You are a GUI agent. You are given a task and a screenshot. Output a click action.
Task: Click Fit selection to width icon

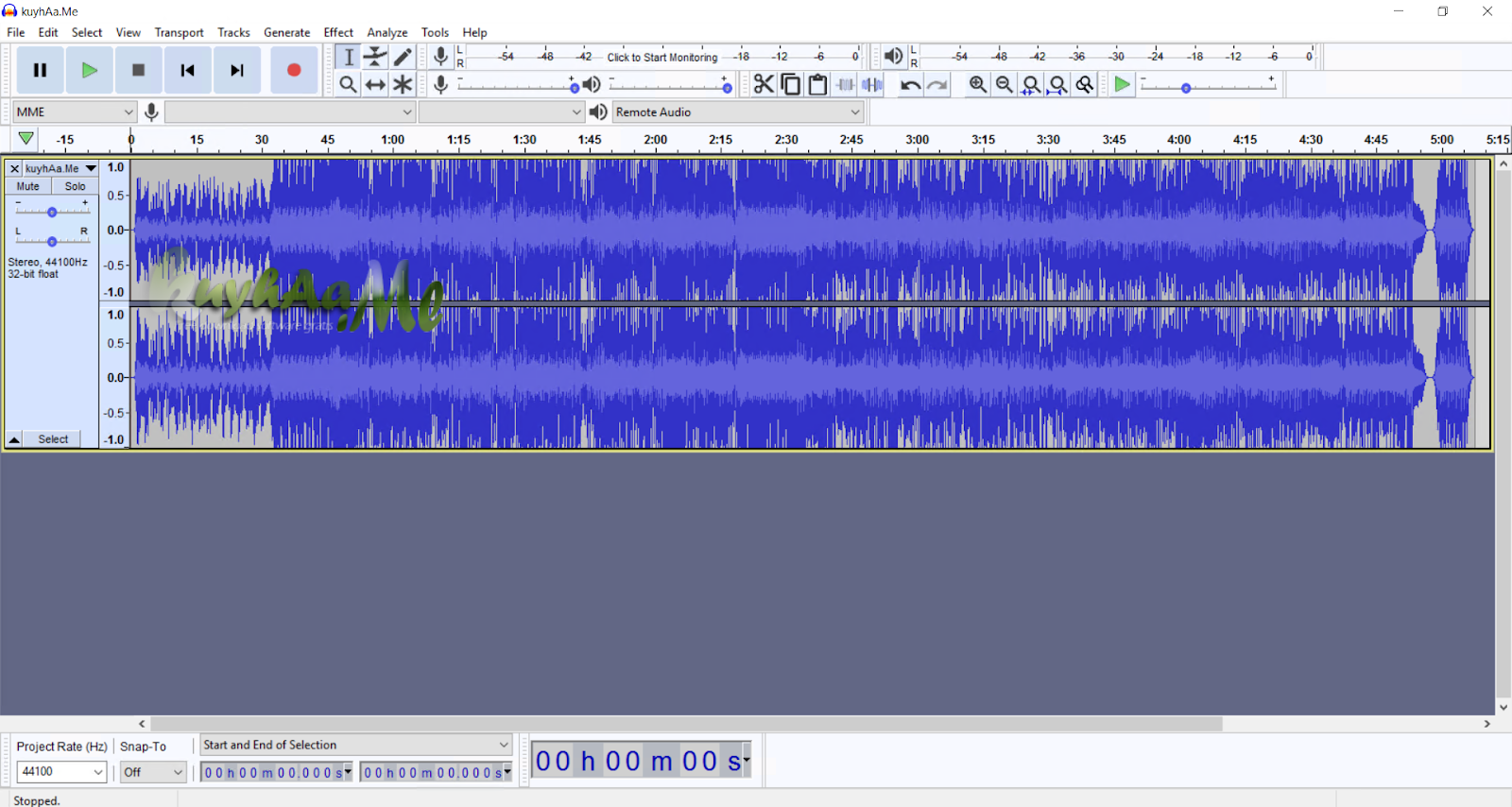[1032, 84]
